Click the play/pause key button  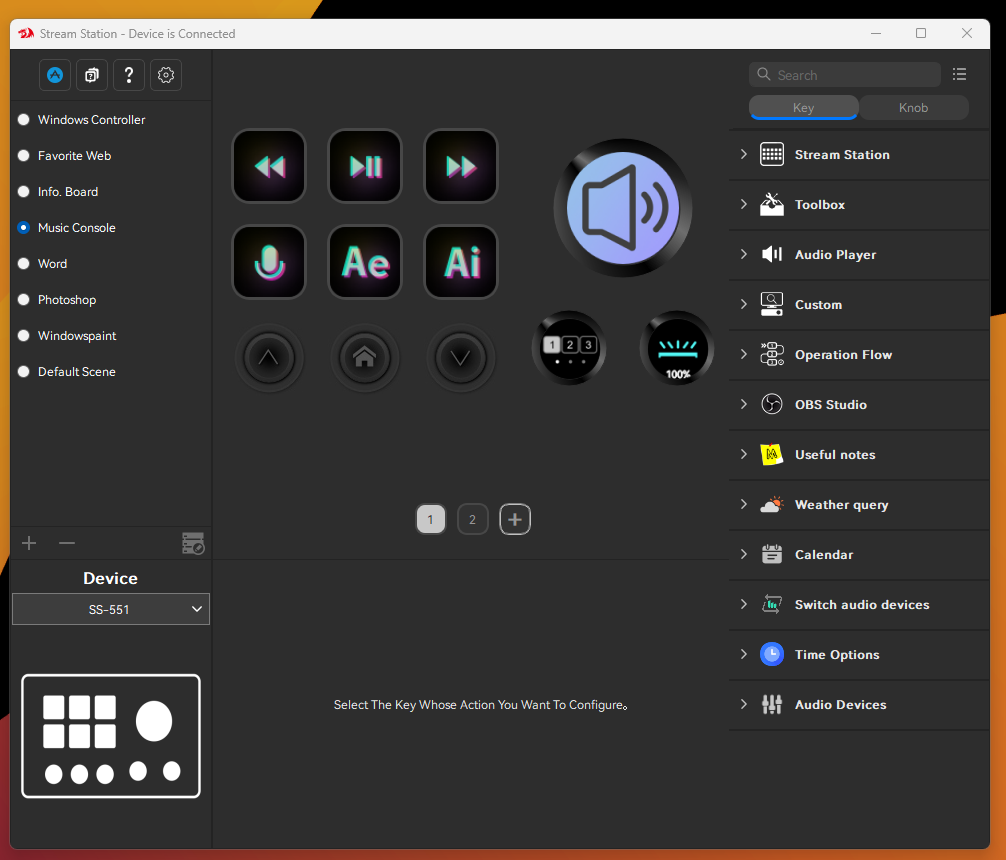tap(365, 166)
